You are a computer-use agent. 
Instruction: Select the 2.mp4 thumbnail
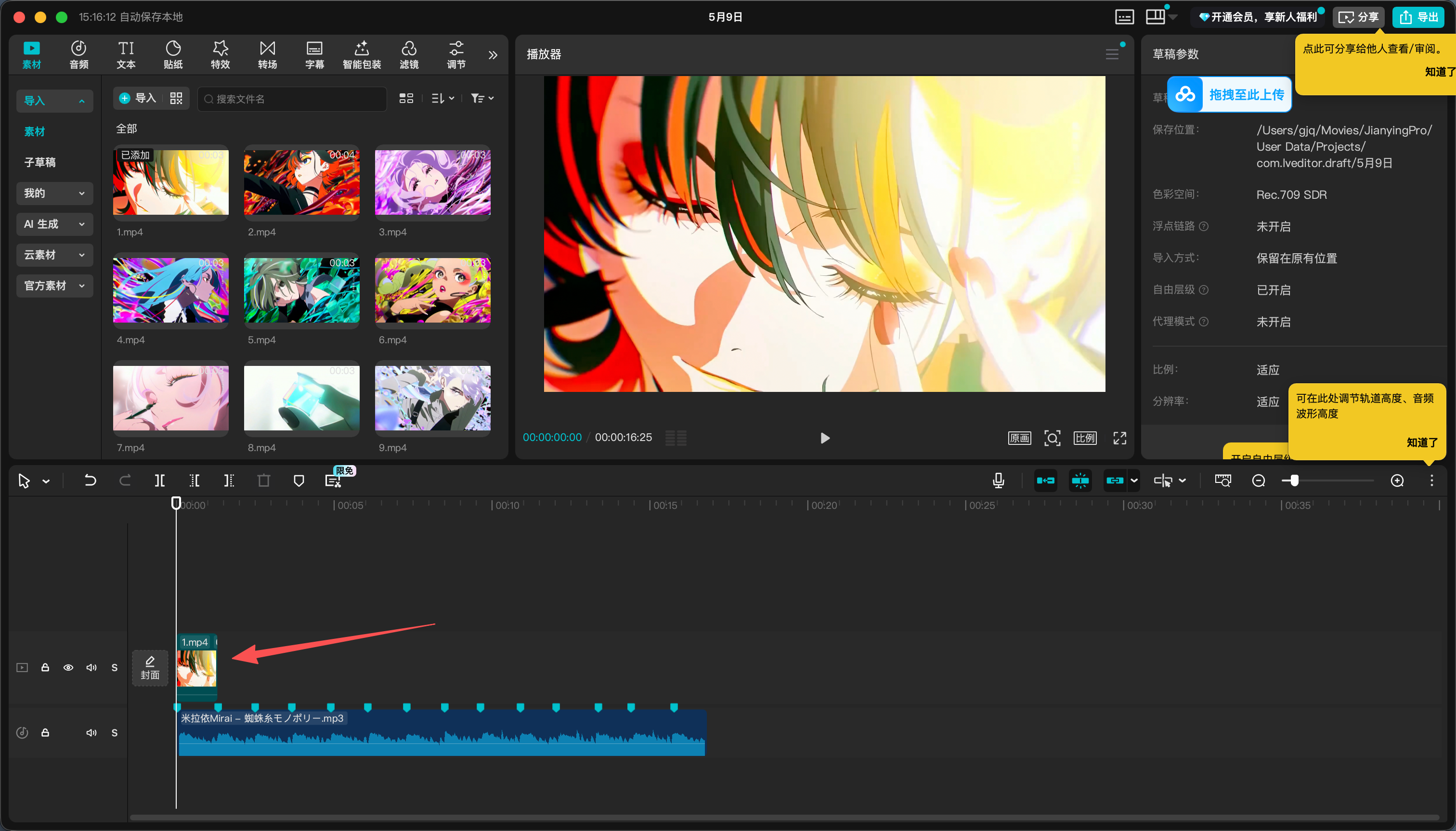[x=302, y=182]
